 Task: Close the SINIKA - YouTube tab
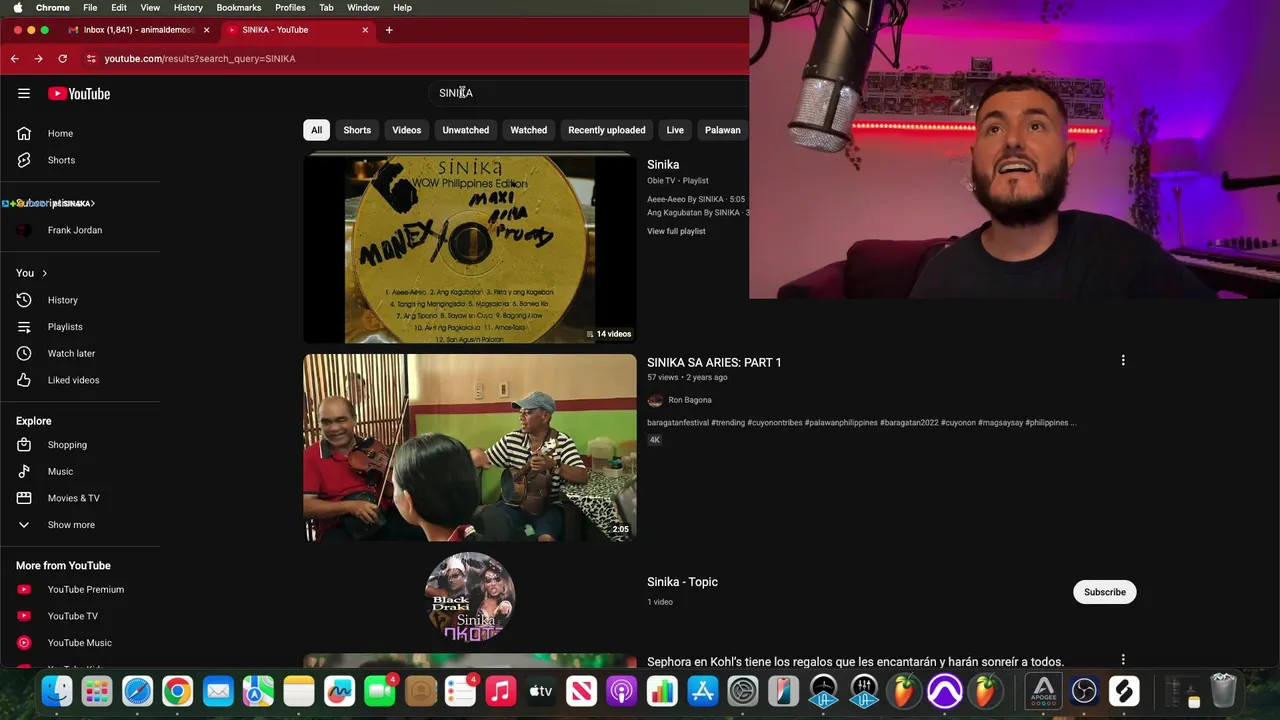(365, 30)
